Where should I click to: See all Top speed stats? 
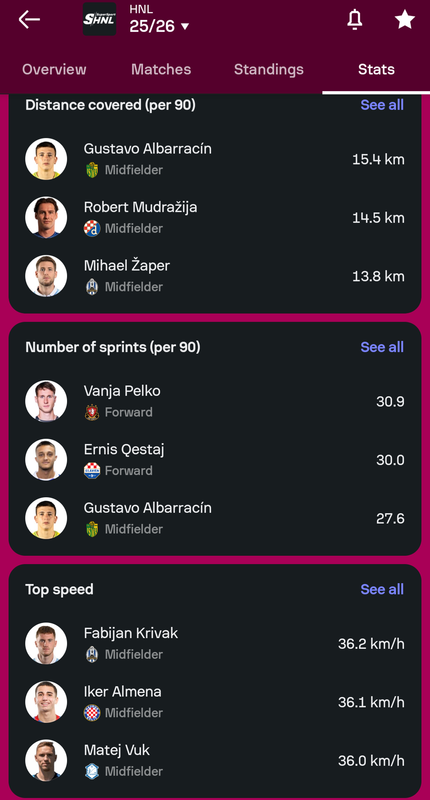[382, 589]
